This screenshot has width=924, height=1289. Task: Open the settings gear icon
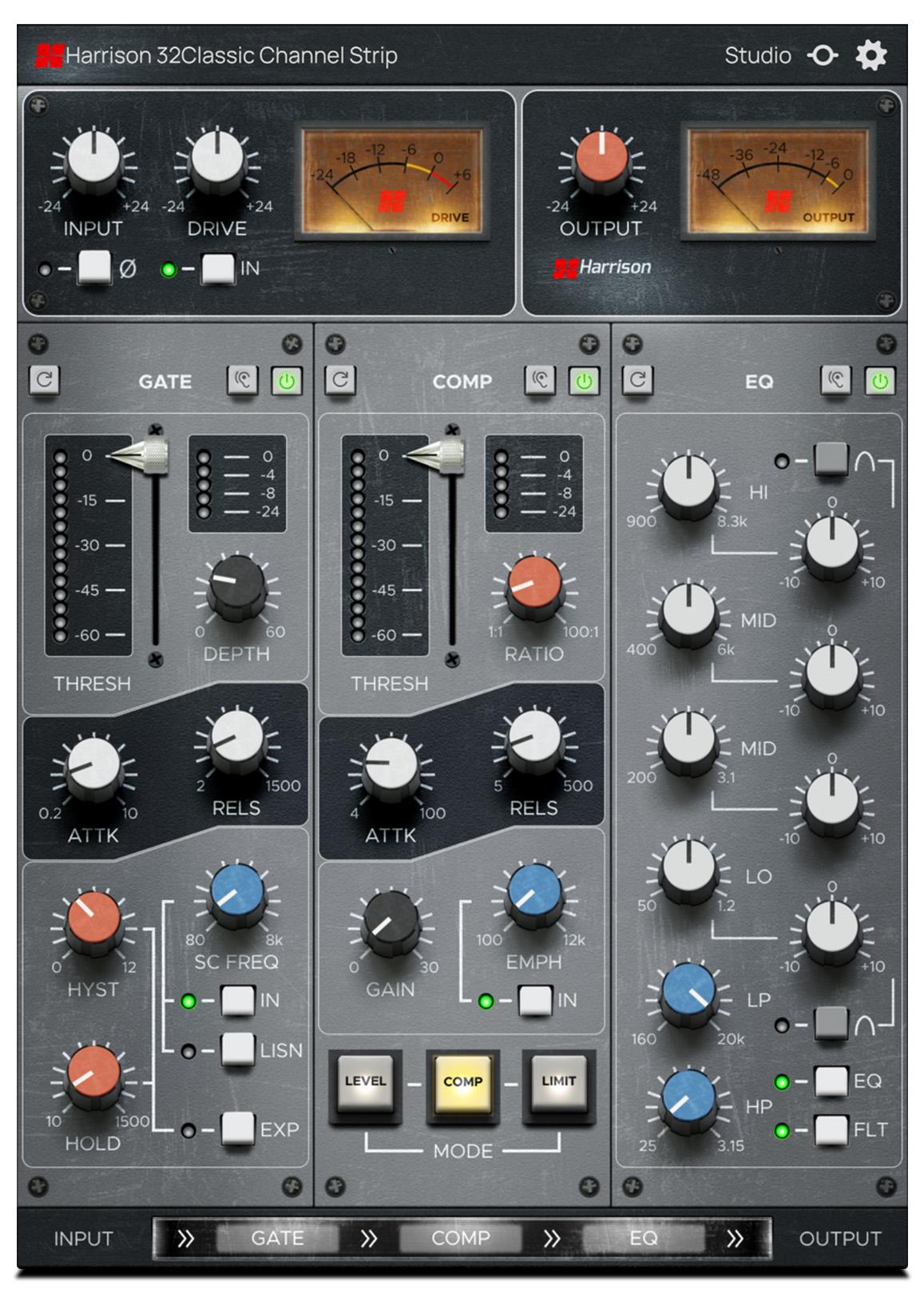(x=870, y=55)
